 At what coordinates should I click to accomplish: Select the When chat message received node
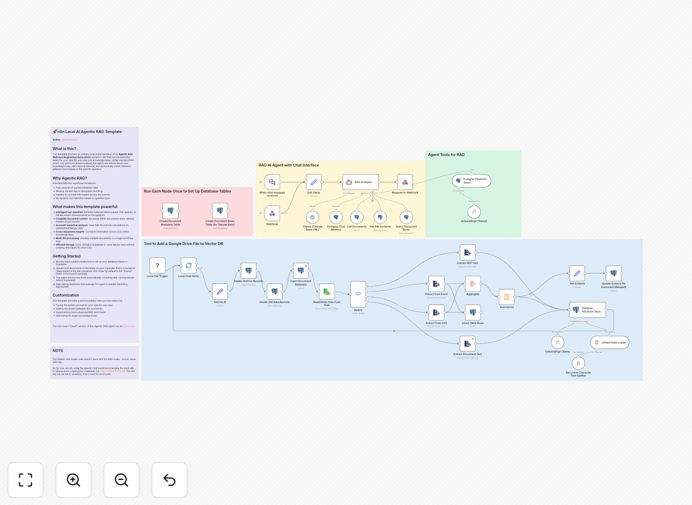pyautogui.click(x=272, y=182)
